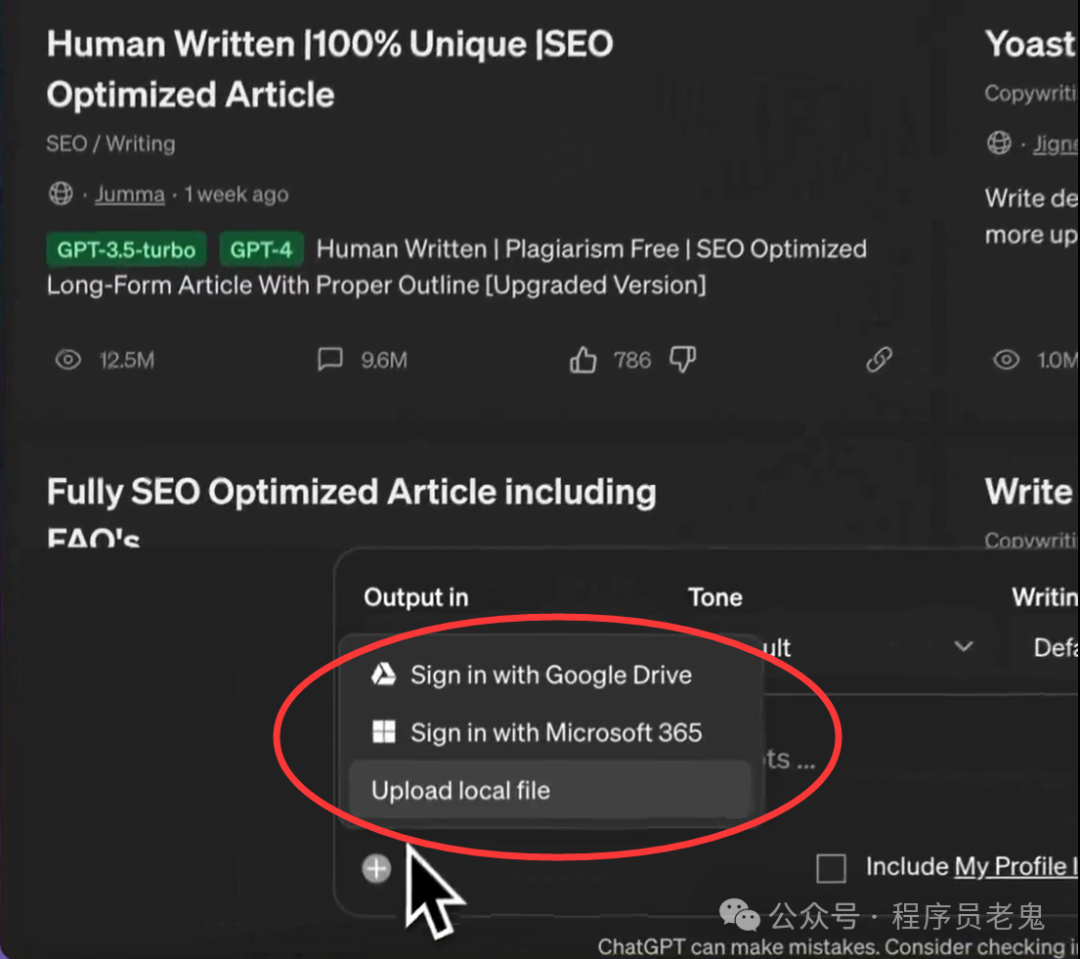This screenshot has width=1080, height=959.
Task: Click the "Long-Form Article With Proper Outline" description
Action: (x=376, y=285)
